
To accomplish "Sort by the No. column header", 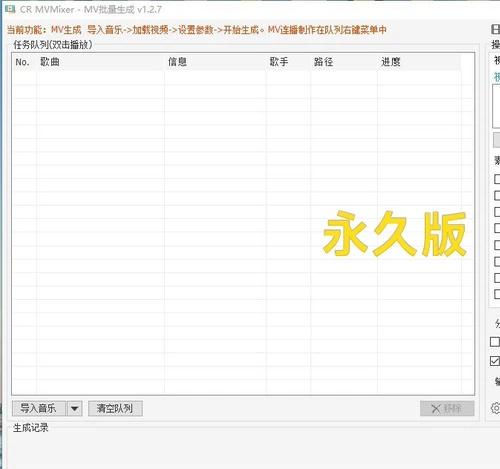I will (x=24, y=62).
